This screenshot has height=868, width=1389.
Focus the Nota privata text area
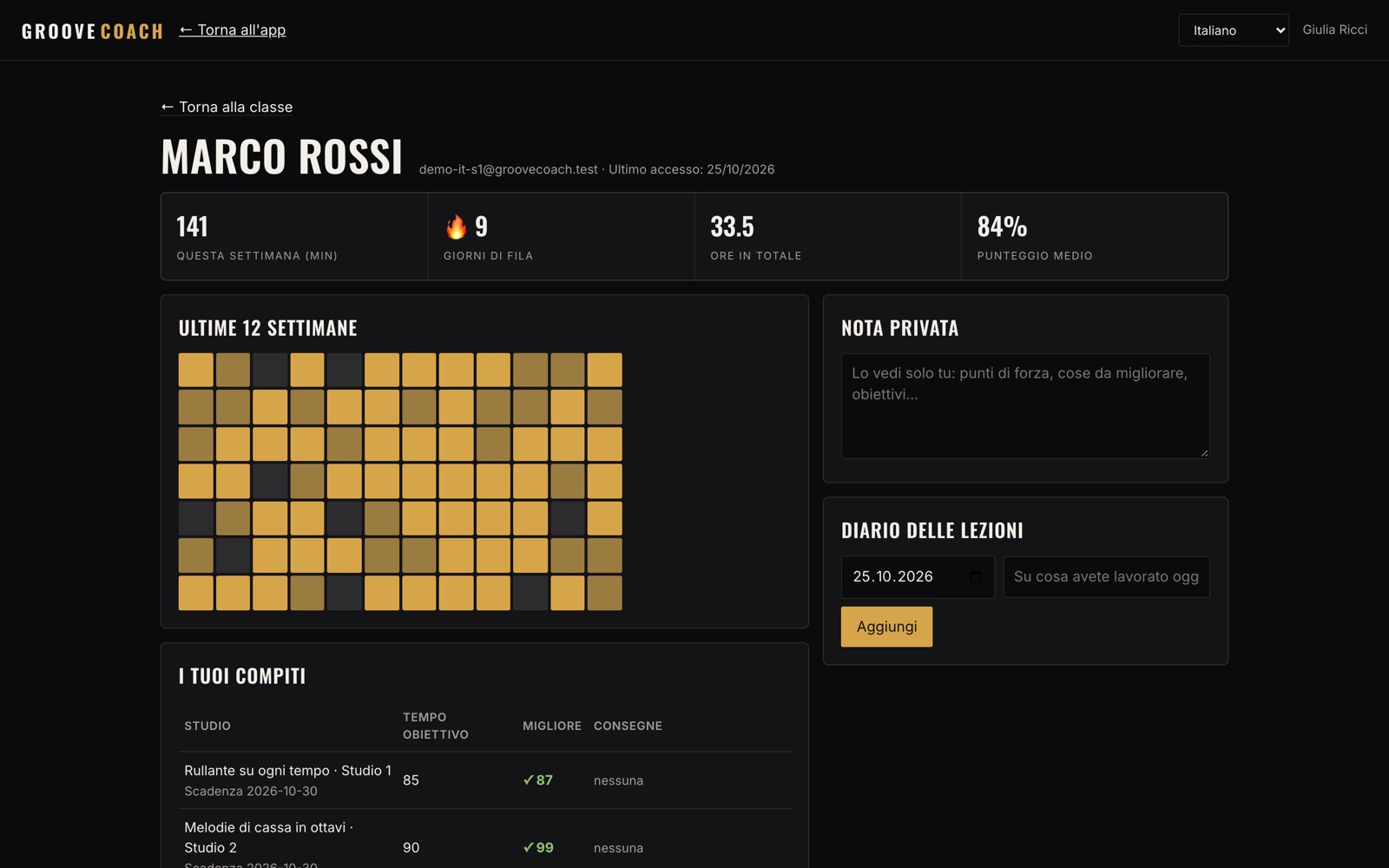click(1024, 405)
